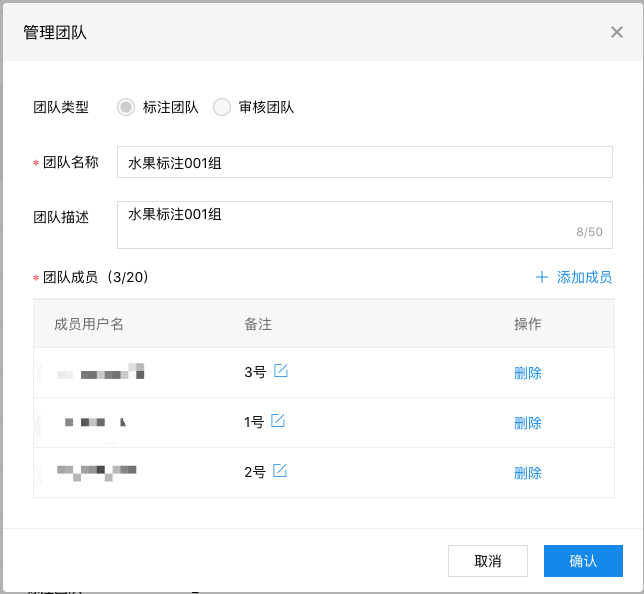Click the 管理团队 dialog title
The image size is (644, 594).
click(55, 32)
